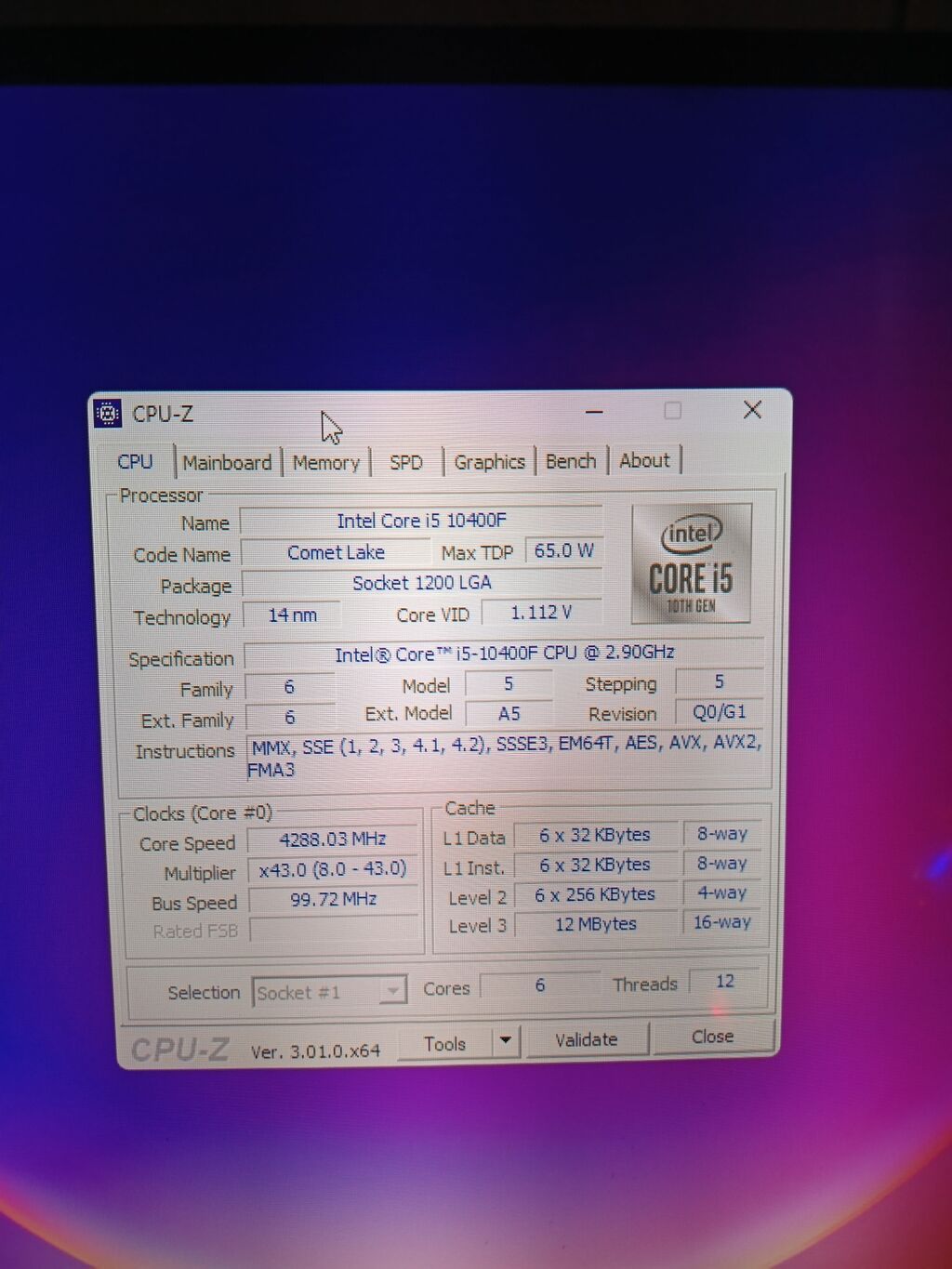952x1269 pixels.
Task: Click the Name field Intel Core i5 10400F
Action: (421, 521)
